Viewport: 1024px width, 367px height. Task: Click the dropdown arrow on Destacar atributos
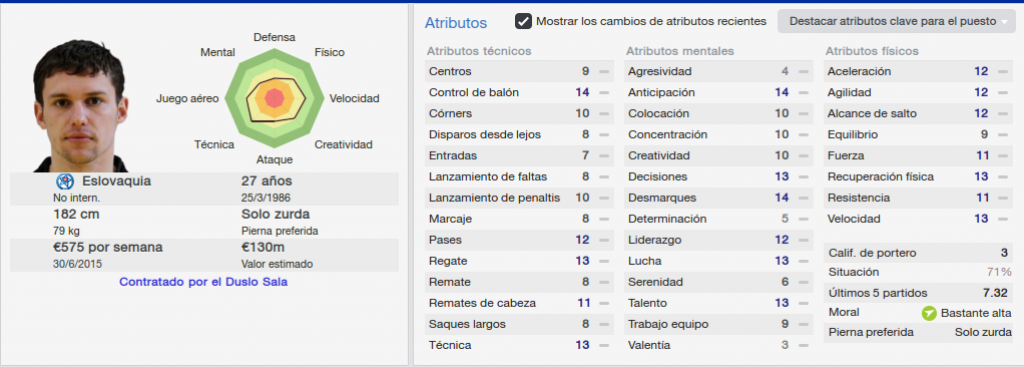pyautogui.click(x=1003, y=22)
